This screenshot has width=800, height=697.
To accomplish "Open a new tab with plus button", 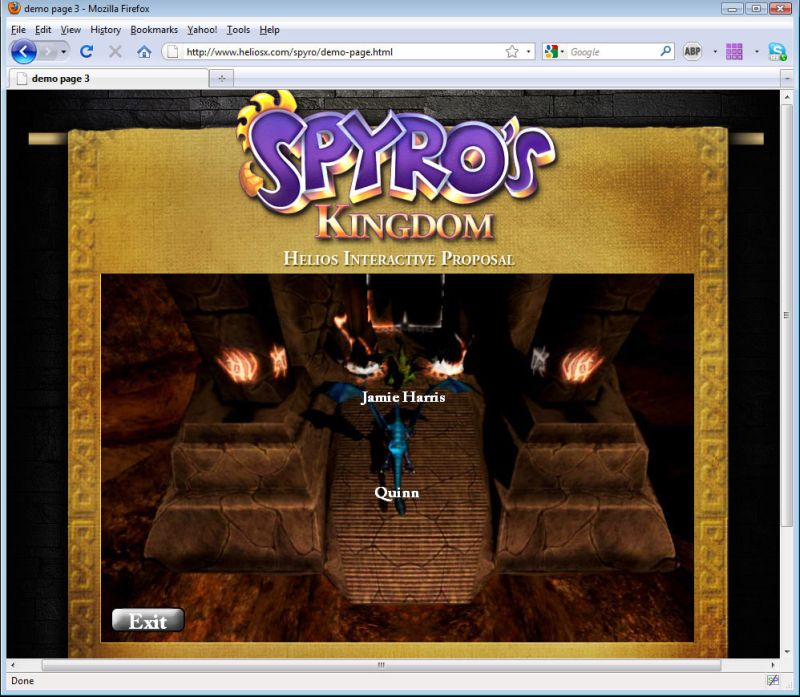I will [x=222, y=79].
